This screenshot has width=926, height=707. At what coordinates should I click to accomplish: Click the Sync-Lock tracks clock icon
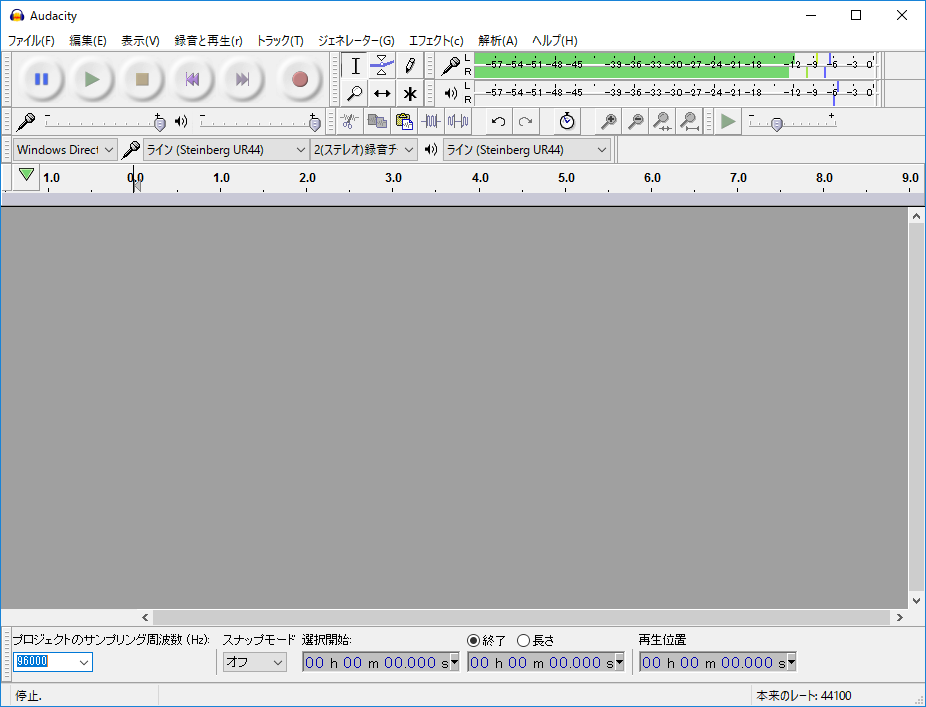[x=567, y=122]
